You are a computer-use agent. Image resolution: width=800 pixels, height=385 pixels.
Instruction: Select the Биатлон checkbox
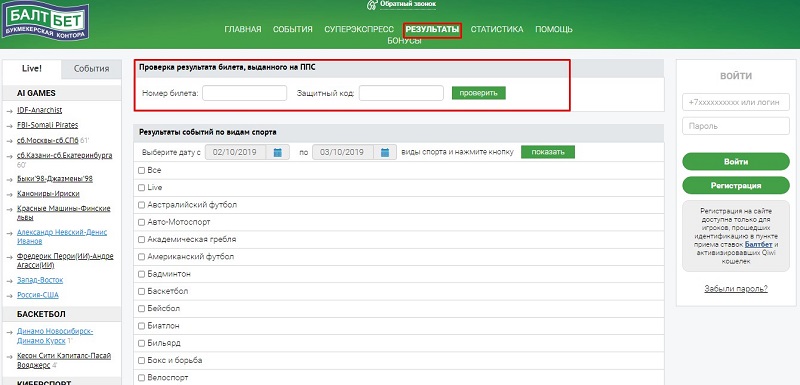142,326
